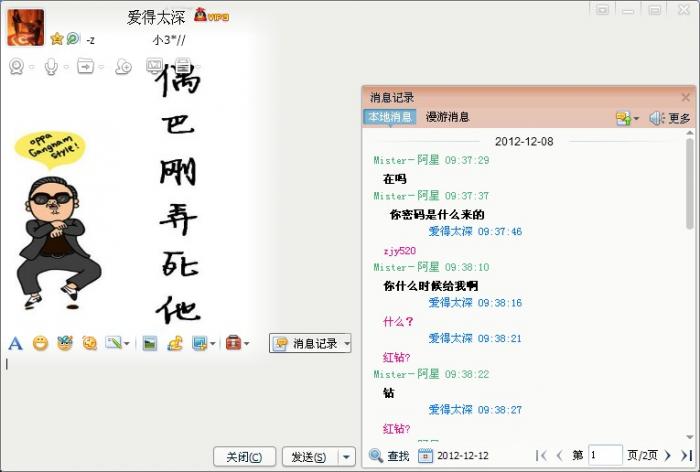Go to the next history page
700x472 pixels.
pyautogui.click(x=667, y=455)
